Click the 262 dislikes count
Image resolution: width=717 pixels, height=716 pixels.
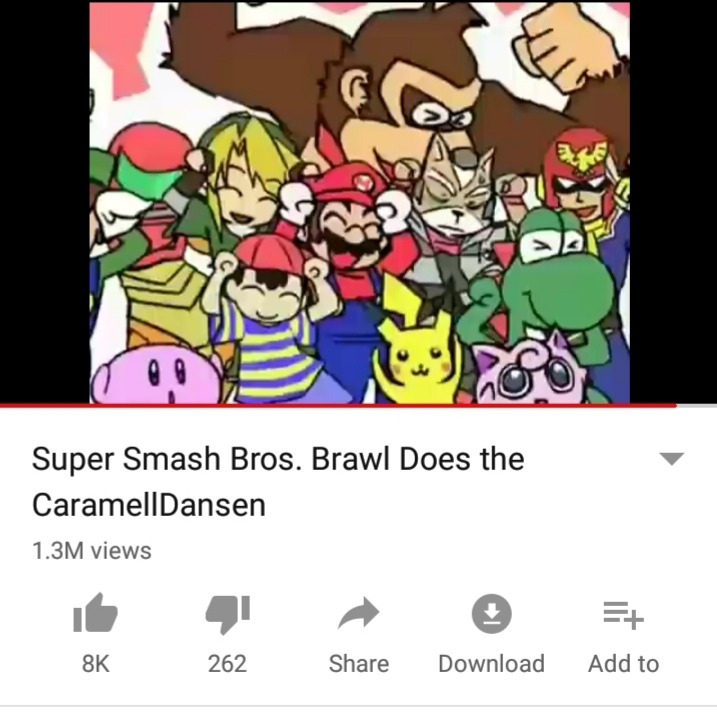point(227,663)
